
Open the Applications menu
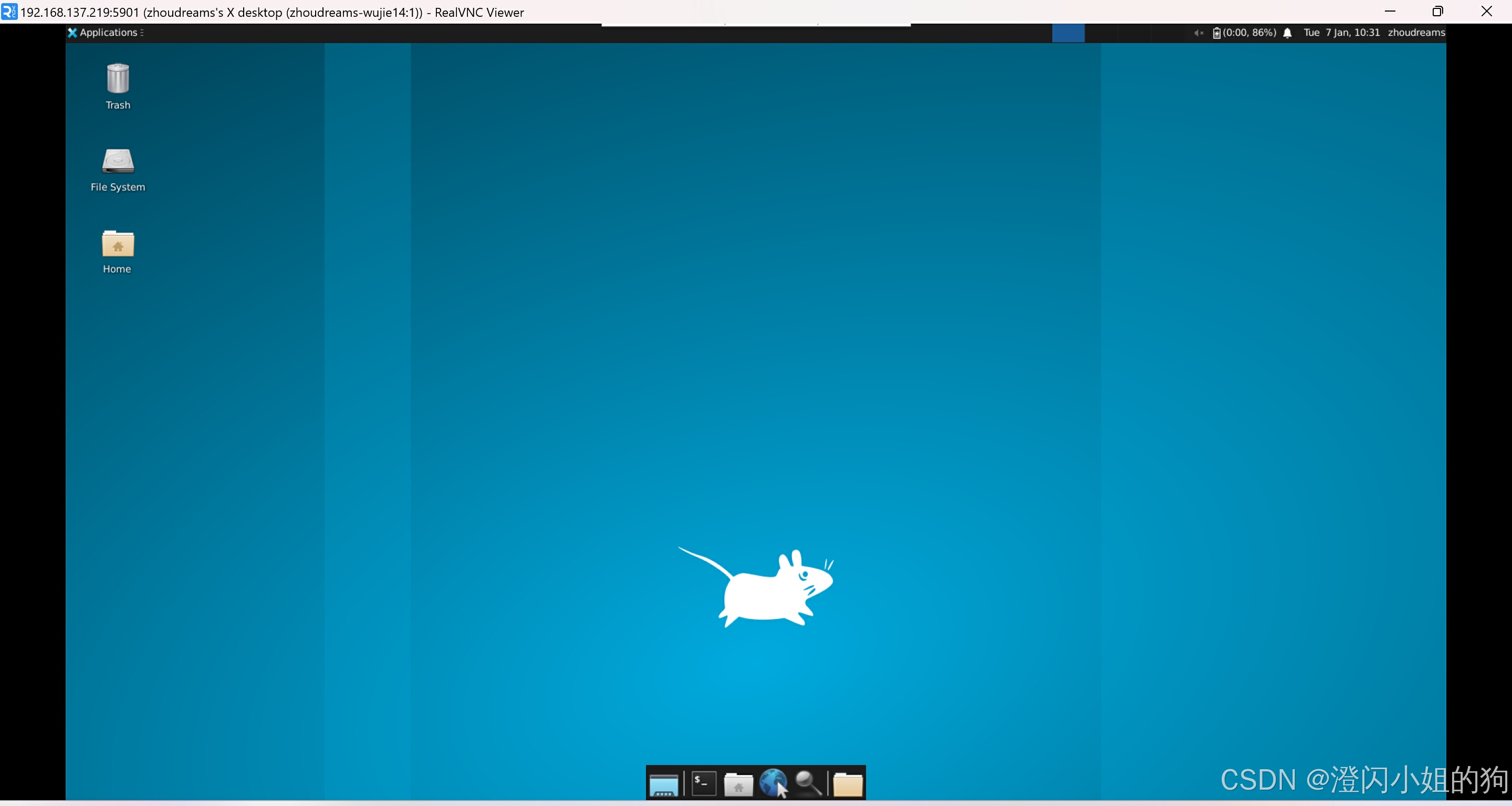pos(106,33)
